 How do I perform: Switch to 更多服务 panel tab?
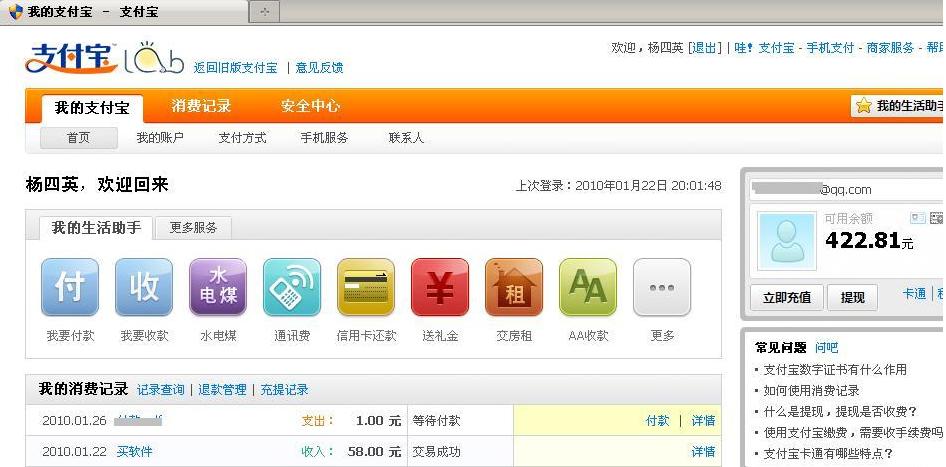[x=193, y=228]
